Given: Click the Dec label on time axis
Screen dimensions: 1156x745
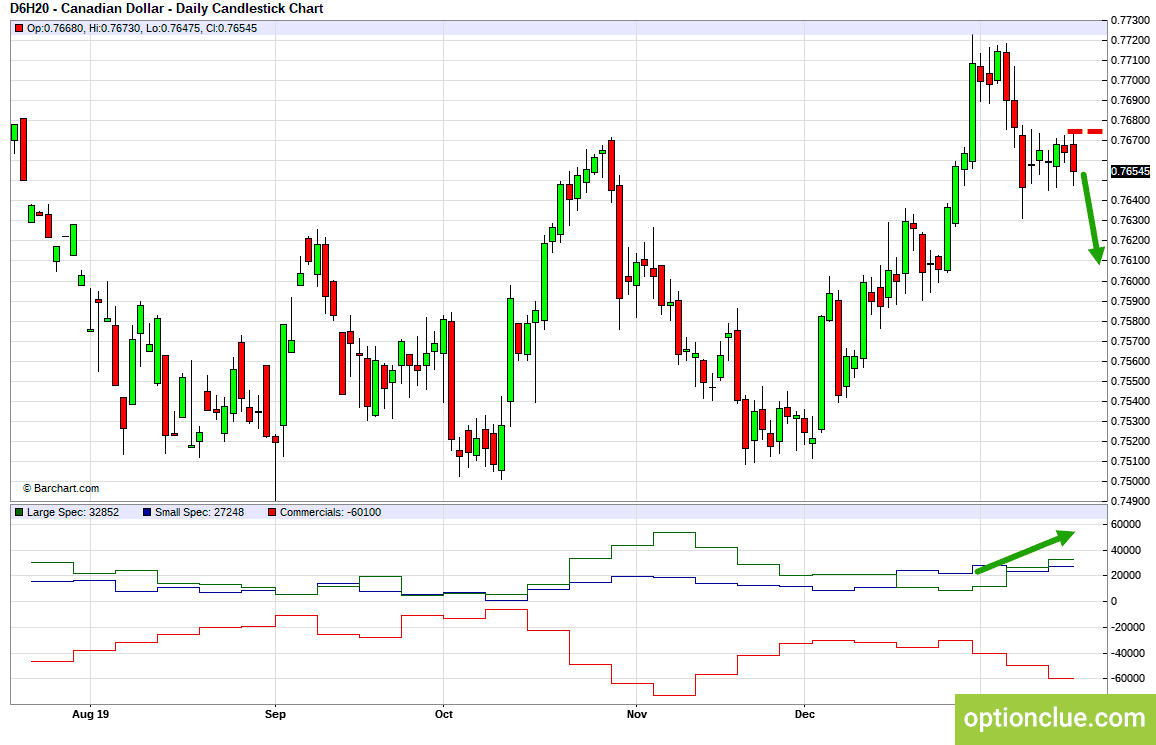Looking at the screenshot, I should [x=805, y=714].
